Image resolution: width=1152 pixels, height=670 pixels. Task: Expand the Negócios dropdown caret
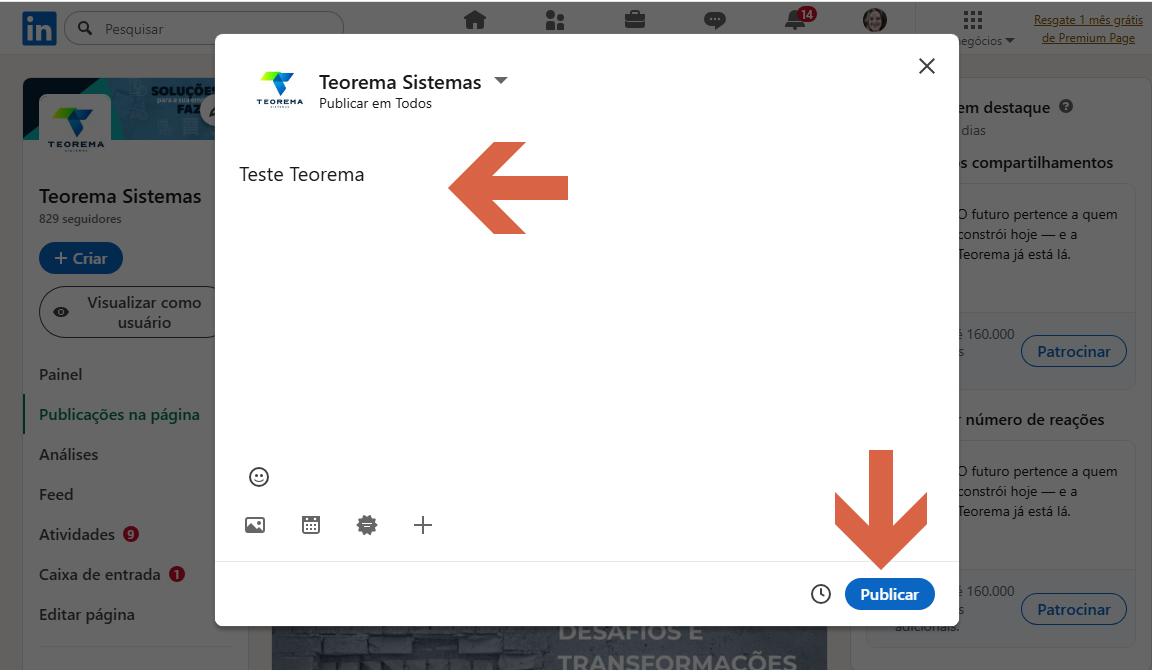[x=1009, y=41]
